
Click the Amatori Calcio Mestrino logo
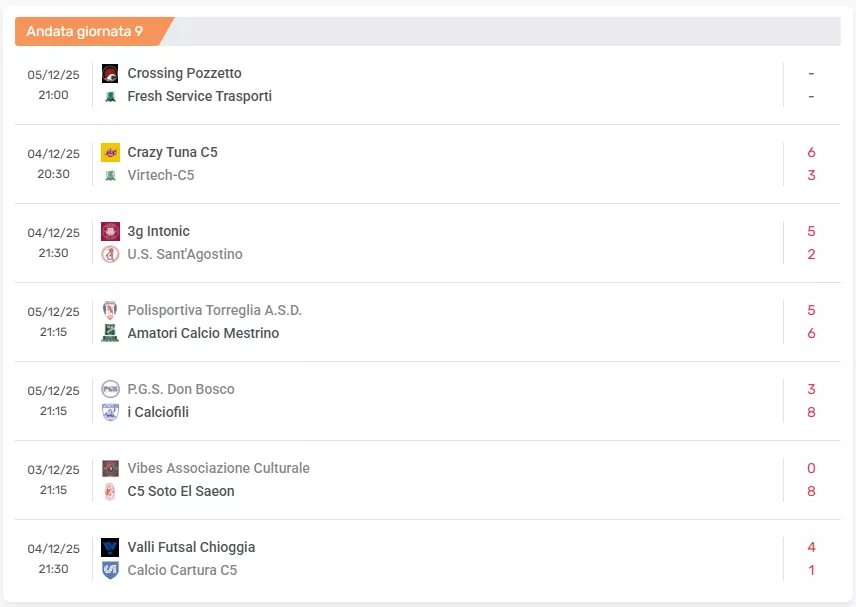pos(110,333)
